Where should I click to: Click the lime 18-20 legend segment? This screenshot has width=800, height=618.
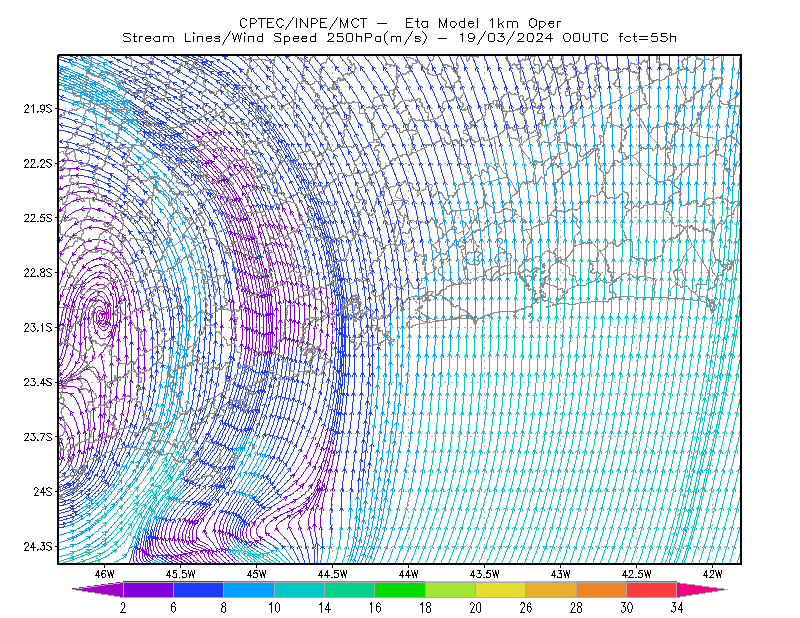tap(451, 589)
